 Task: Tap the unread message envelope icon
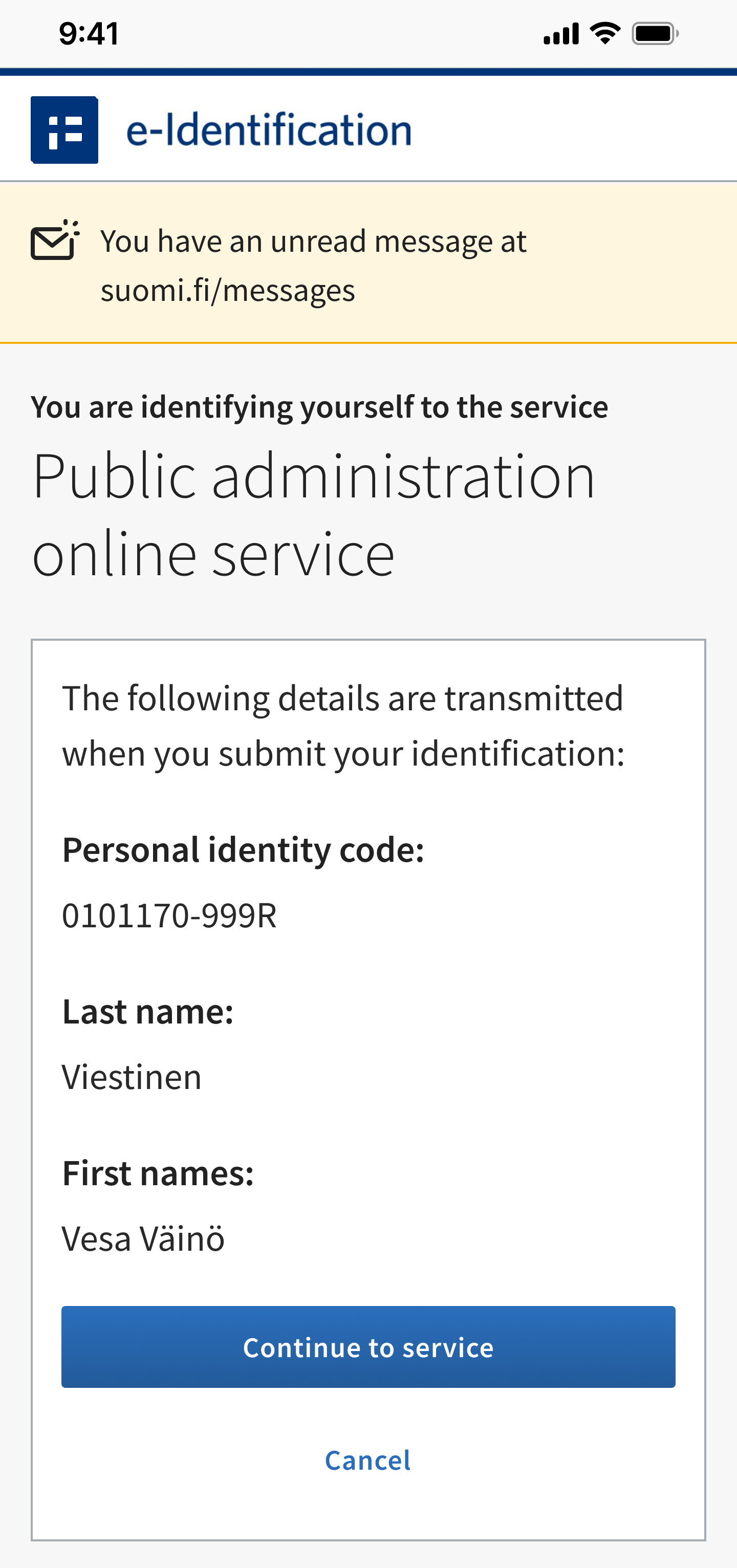(x=55, y=241)
